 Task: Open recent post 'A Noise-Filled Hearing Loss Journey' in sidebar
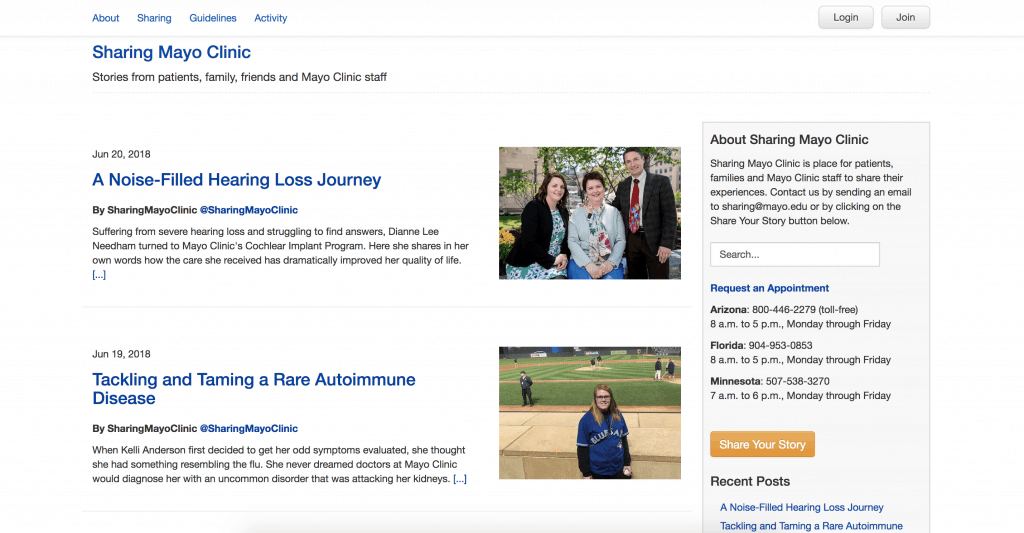801,507
